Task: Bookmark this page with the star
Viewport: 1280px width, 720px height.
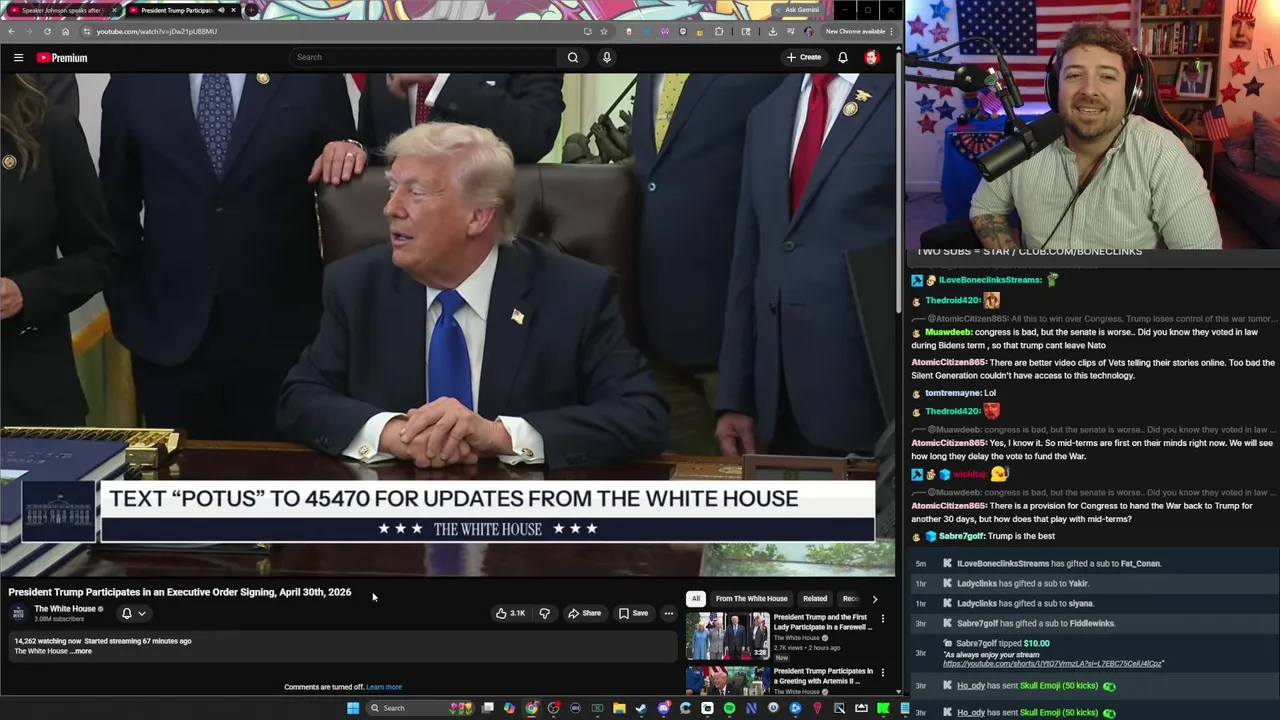Action: tap(603, 31)
